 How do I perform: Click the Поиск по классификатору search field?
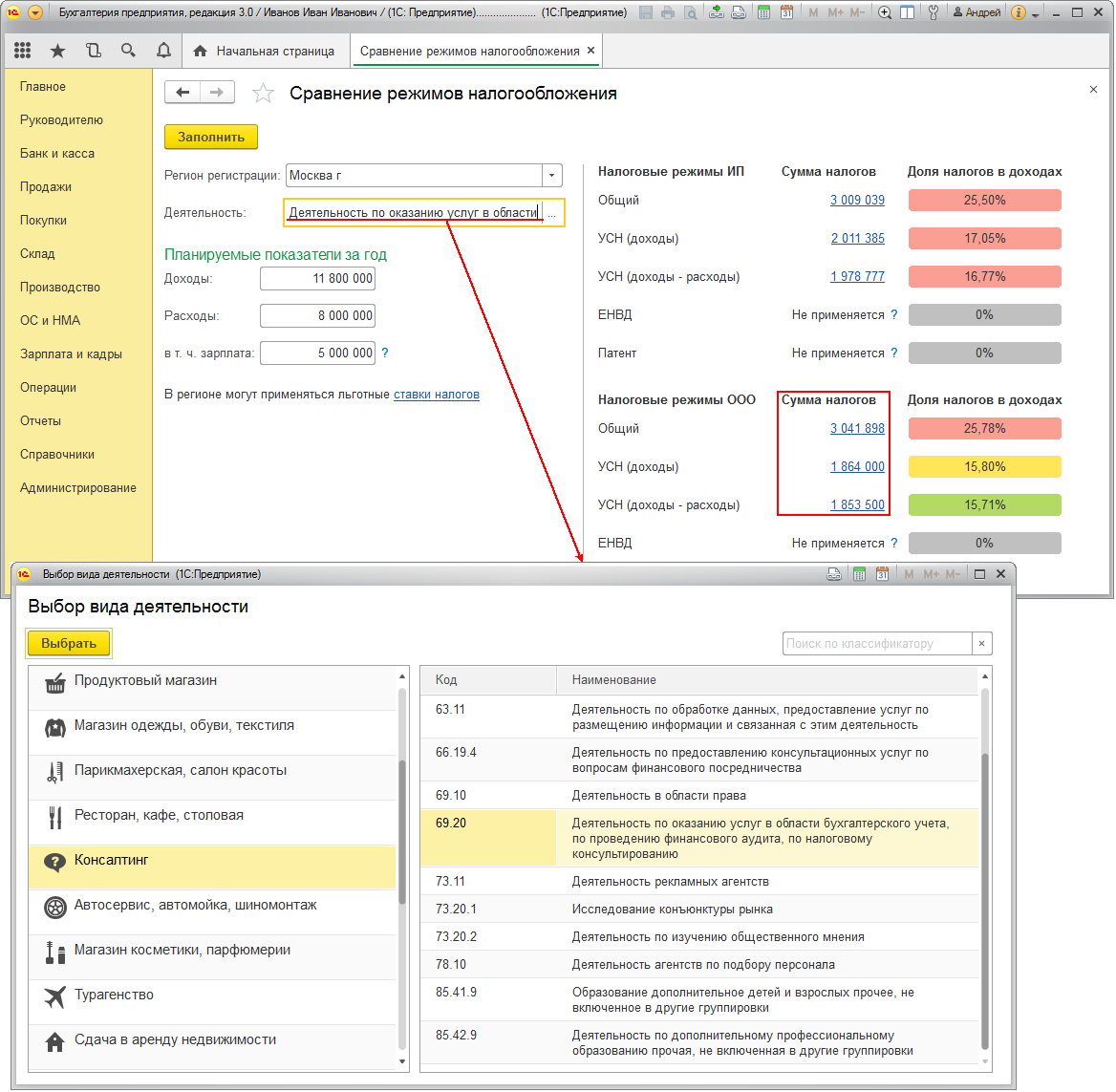(876, 643)
